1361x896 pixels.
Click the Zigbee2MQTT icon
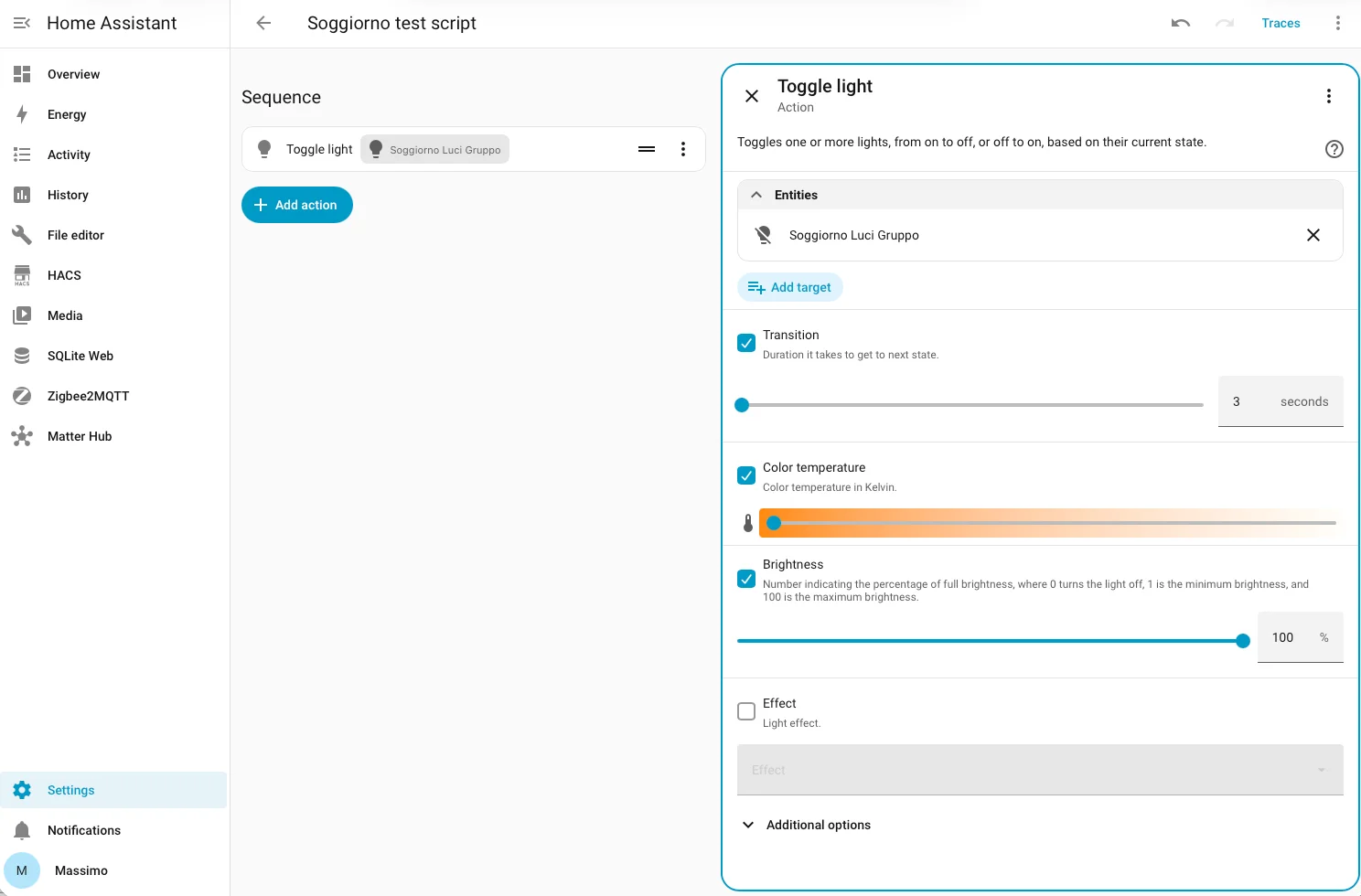22,396
